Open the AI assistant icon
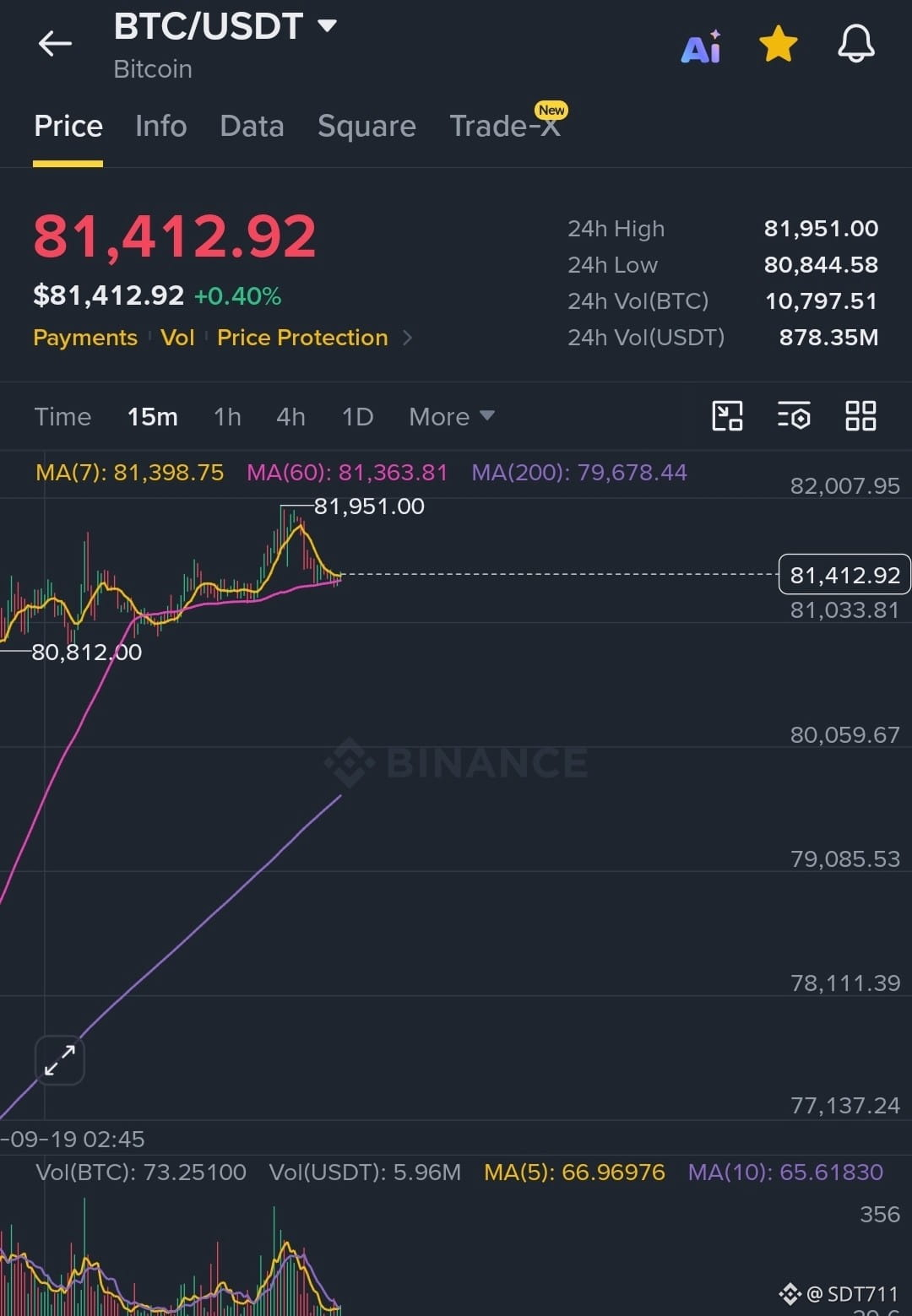Viewport: 912px width, 1316px height. coord(702,46)
